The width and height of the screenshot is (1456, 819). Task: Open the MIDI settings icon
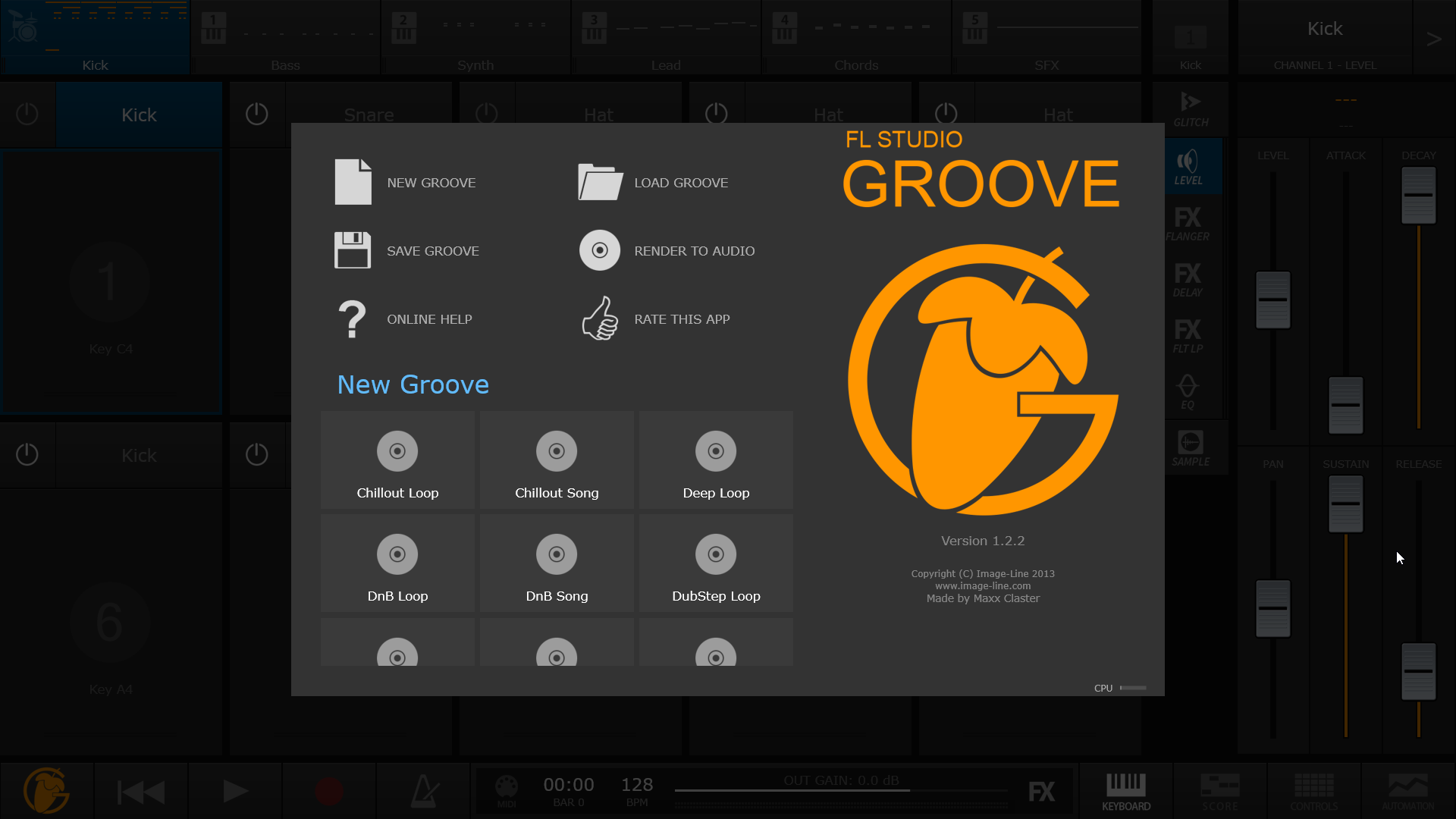pos(507,791)
